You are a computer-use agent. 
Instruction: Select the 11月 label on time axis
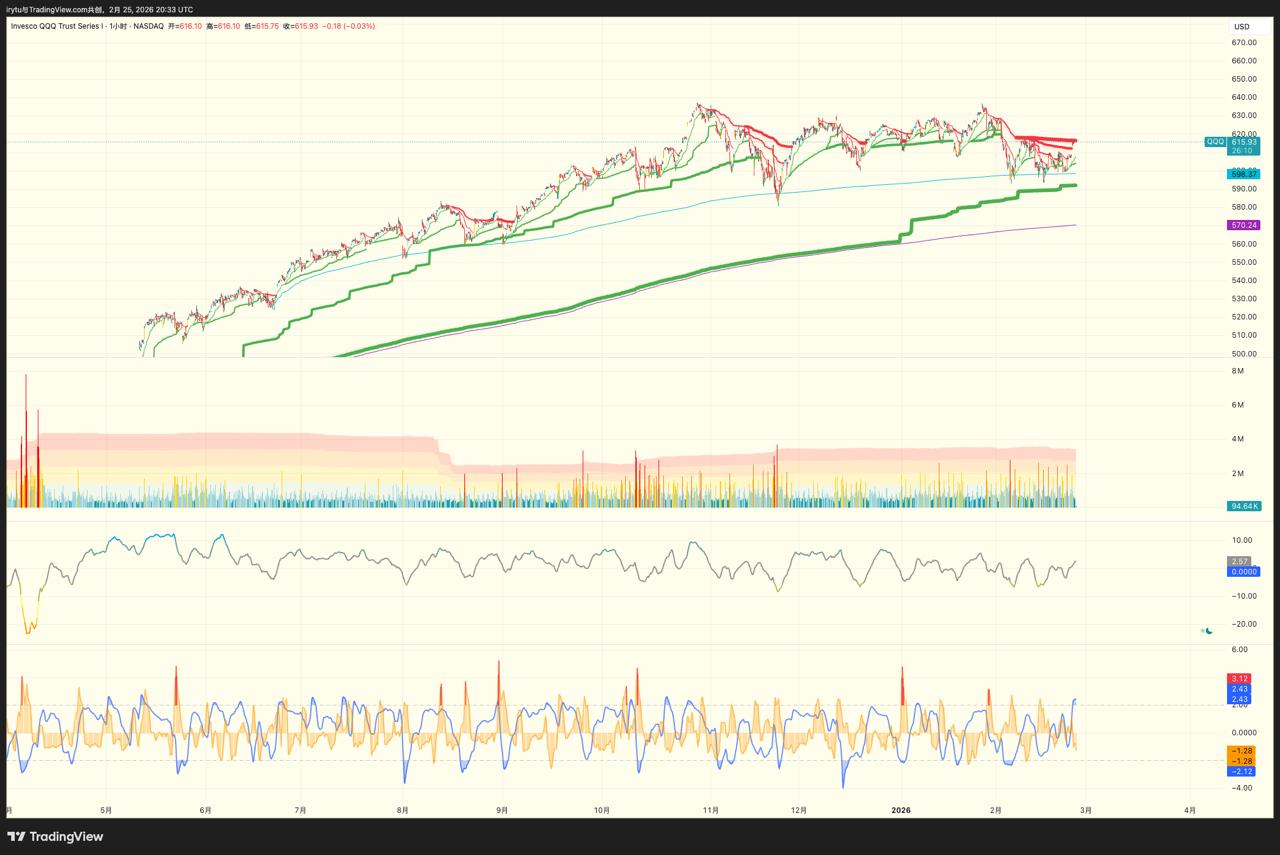[710, 810]
